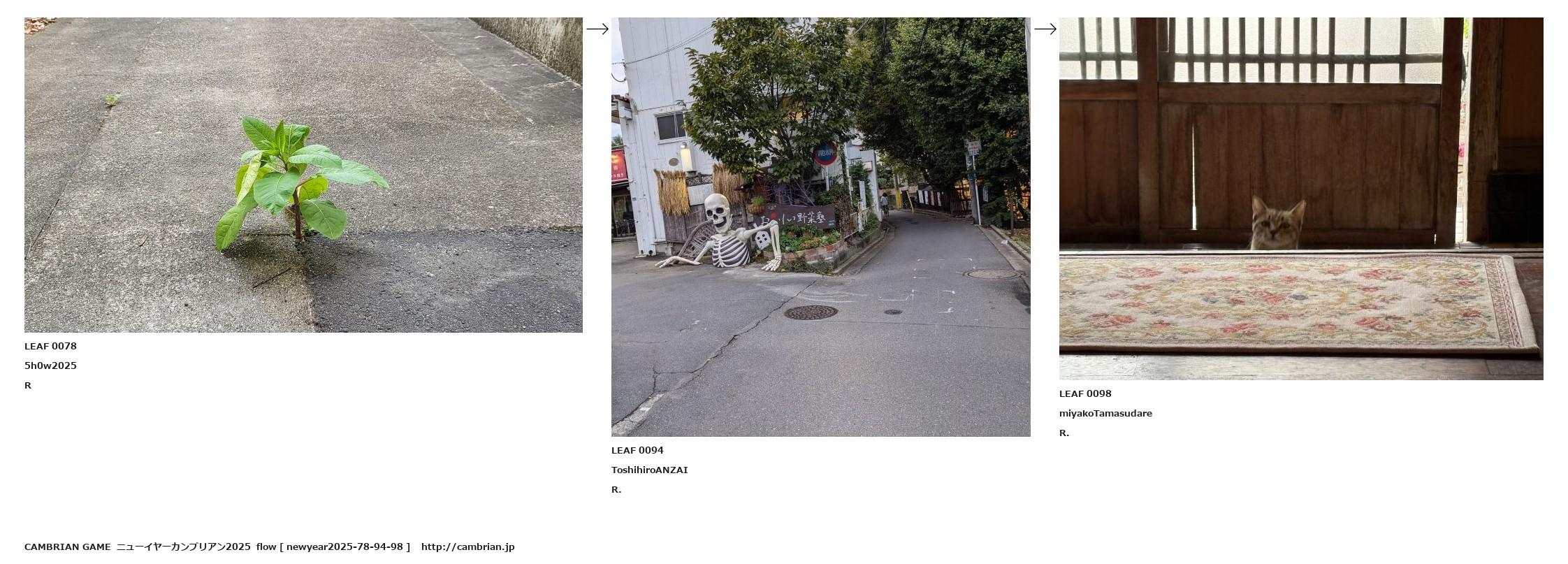Click the arrow between second and third photos

pos(1045,29)
